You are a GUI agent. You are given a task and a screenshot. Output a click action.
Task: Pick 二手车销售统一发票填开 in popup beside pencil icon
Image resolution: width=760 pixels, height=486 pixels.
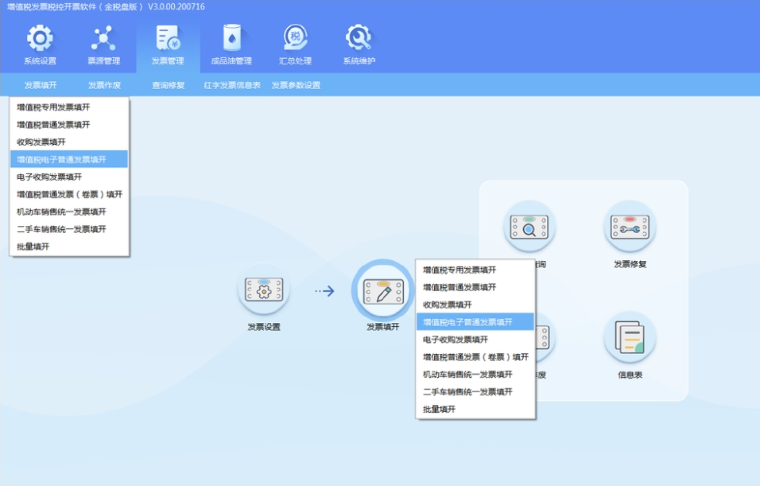pos(475,392)
